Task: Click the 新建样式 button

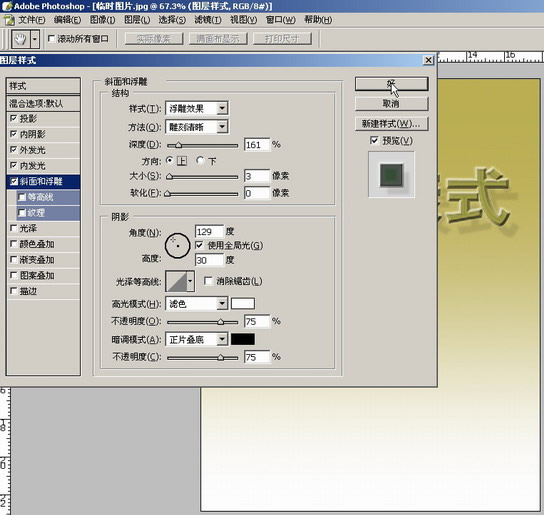Action: [391, 124]
